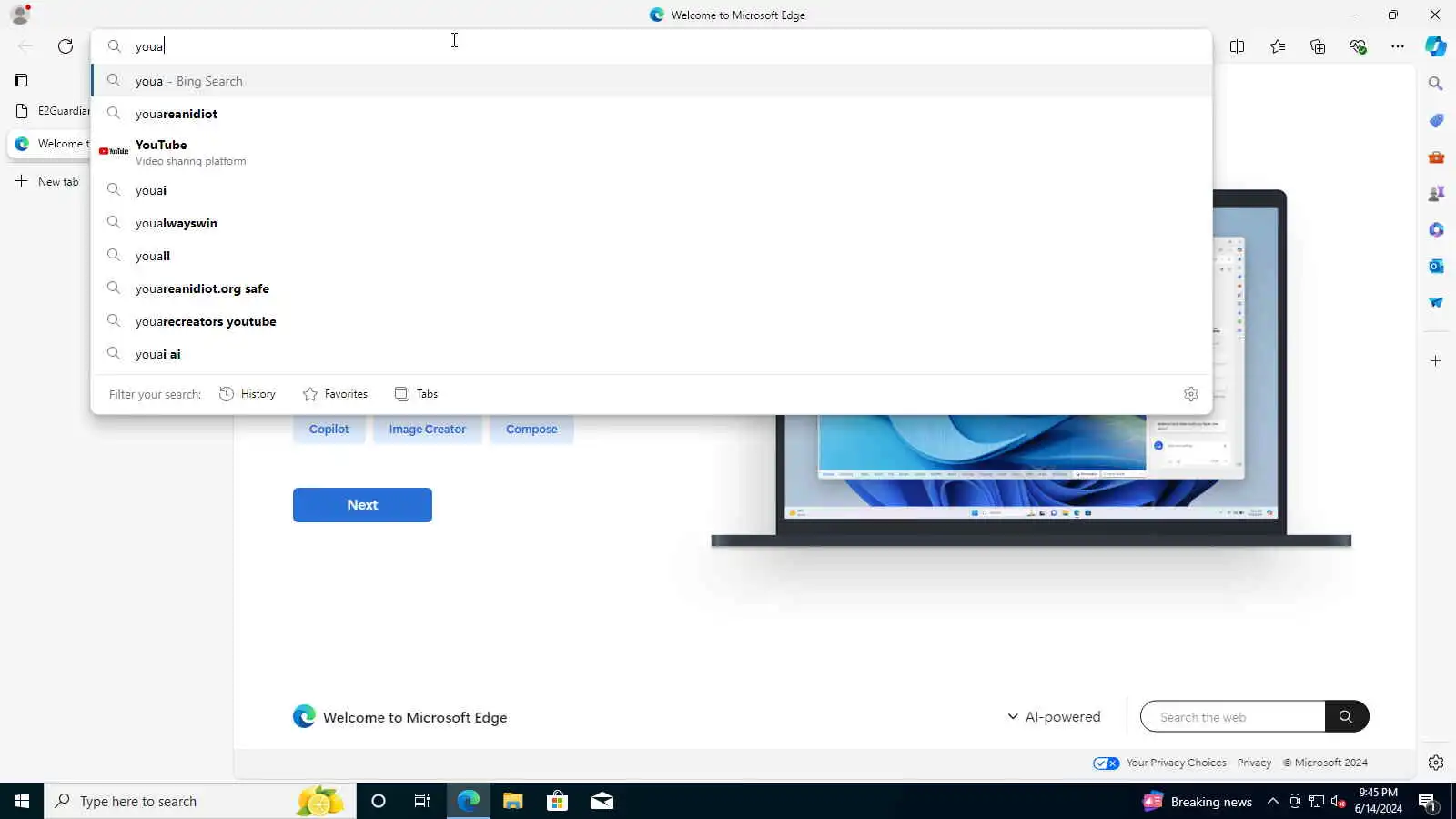
Task: Open Browser essentials heart icon
Action: click(x=1358, y=46)
